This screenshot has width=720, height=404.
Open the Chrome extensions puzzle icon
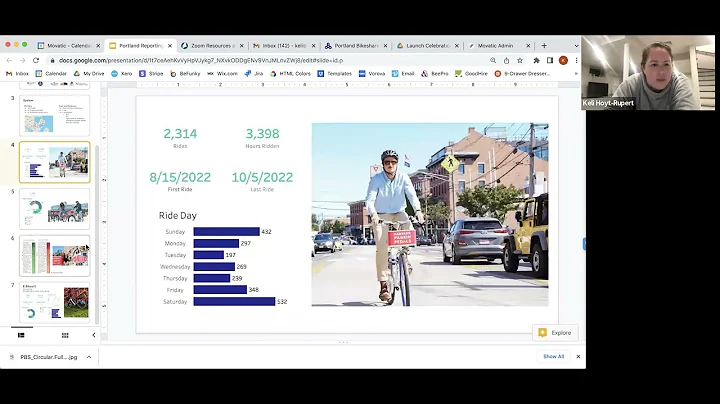point(536,60)
